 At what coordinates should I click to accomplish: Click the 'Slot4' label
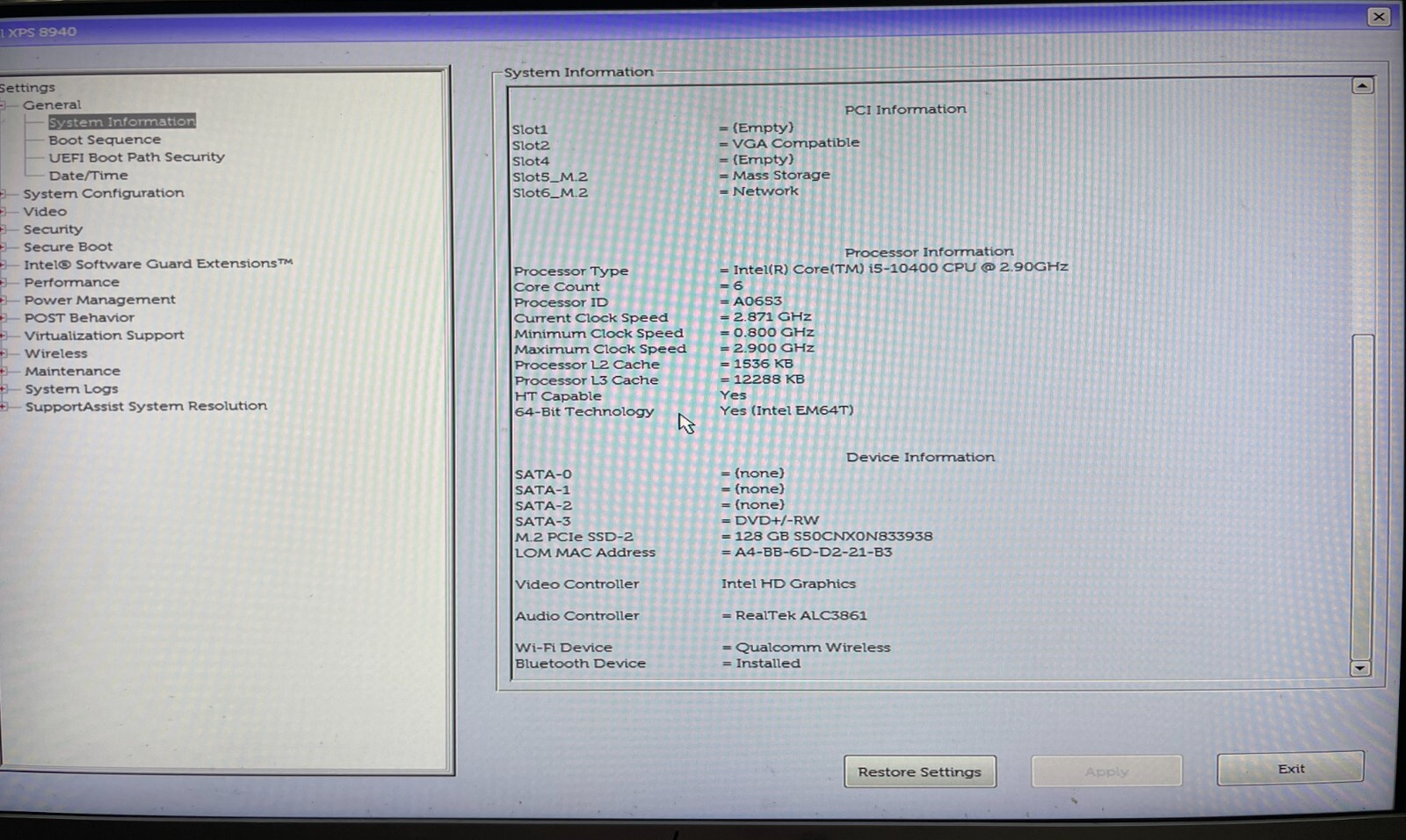[x=531, y=161]
